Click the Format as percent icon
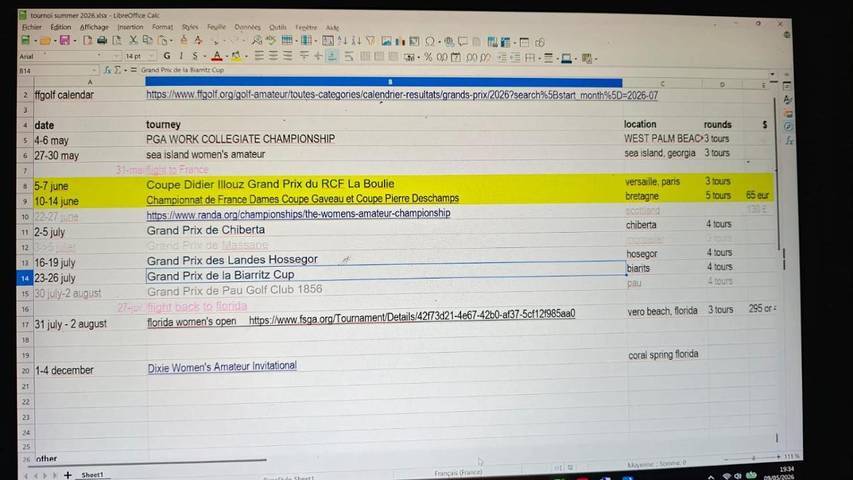 (428, 57)
